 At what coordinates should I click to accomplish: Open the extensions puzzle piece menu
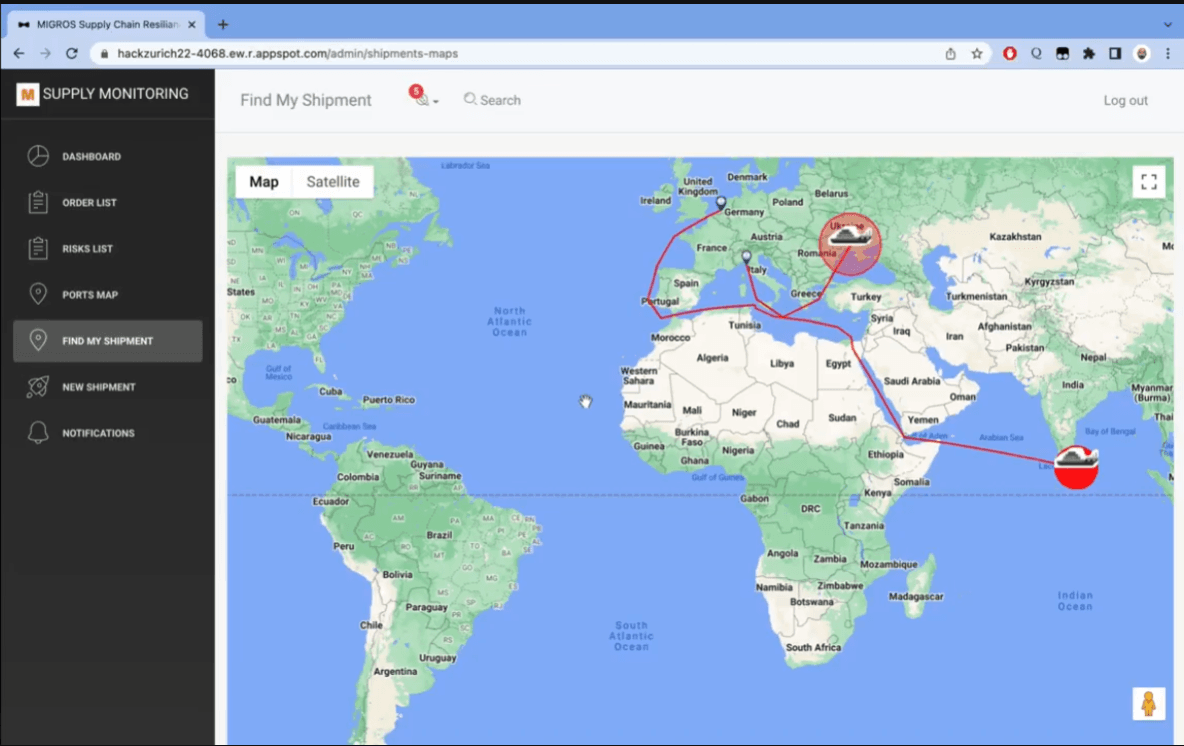(x=1089, y=54)
